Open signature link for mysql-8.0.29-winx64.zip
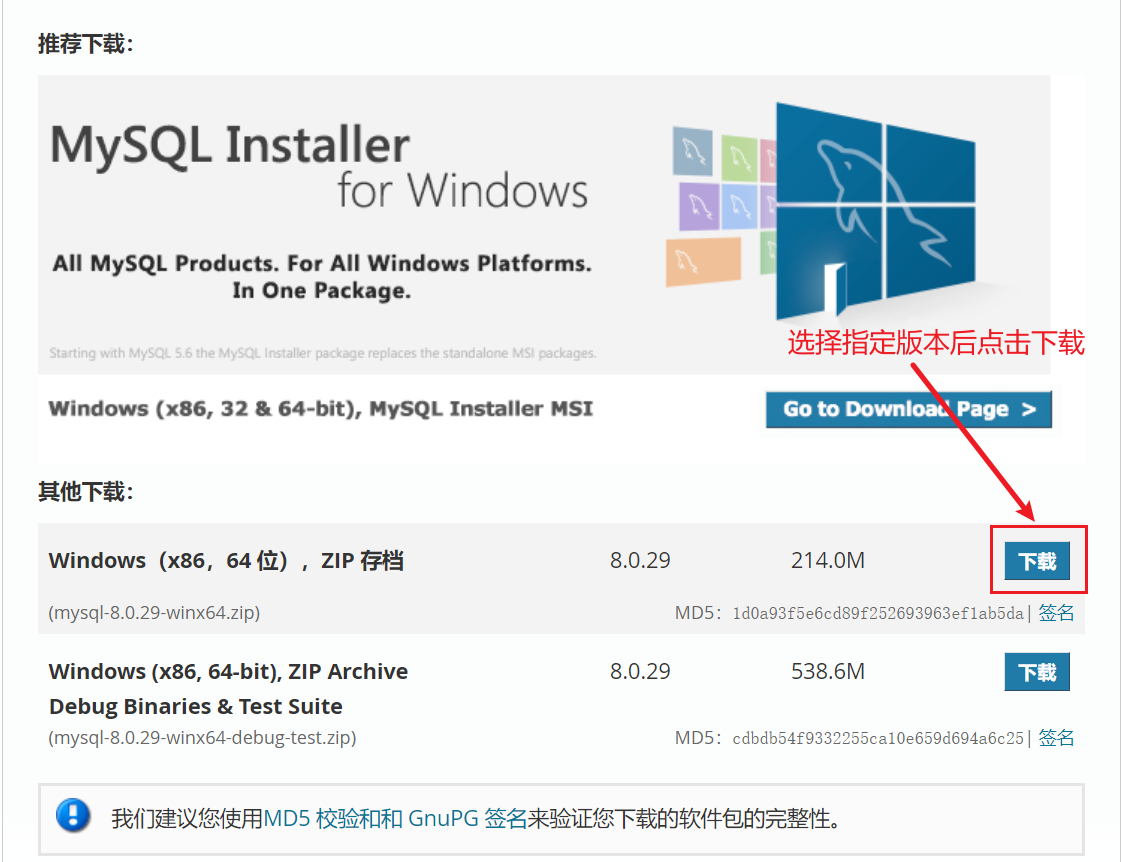 tap(1056, 613)
